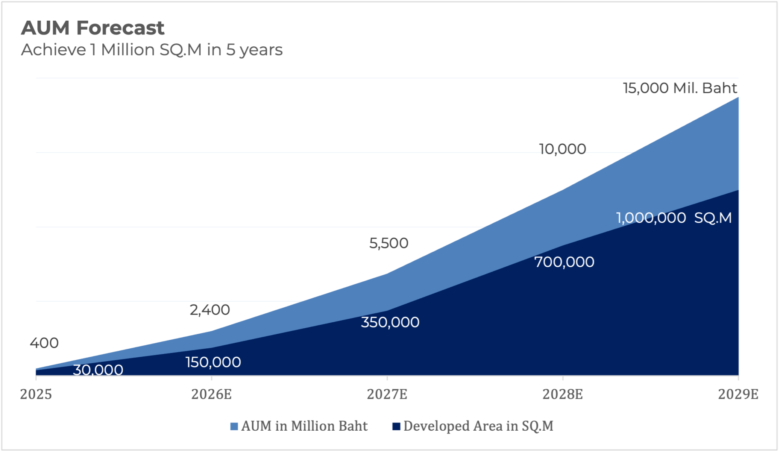The width and height of the screenshot is (780, 451).
Task: Click the '10,000' AUM data label
Action: (x=562, y=149)
